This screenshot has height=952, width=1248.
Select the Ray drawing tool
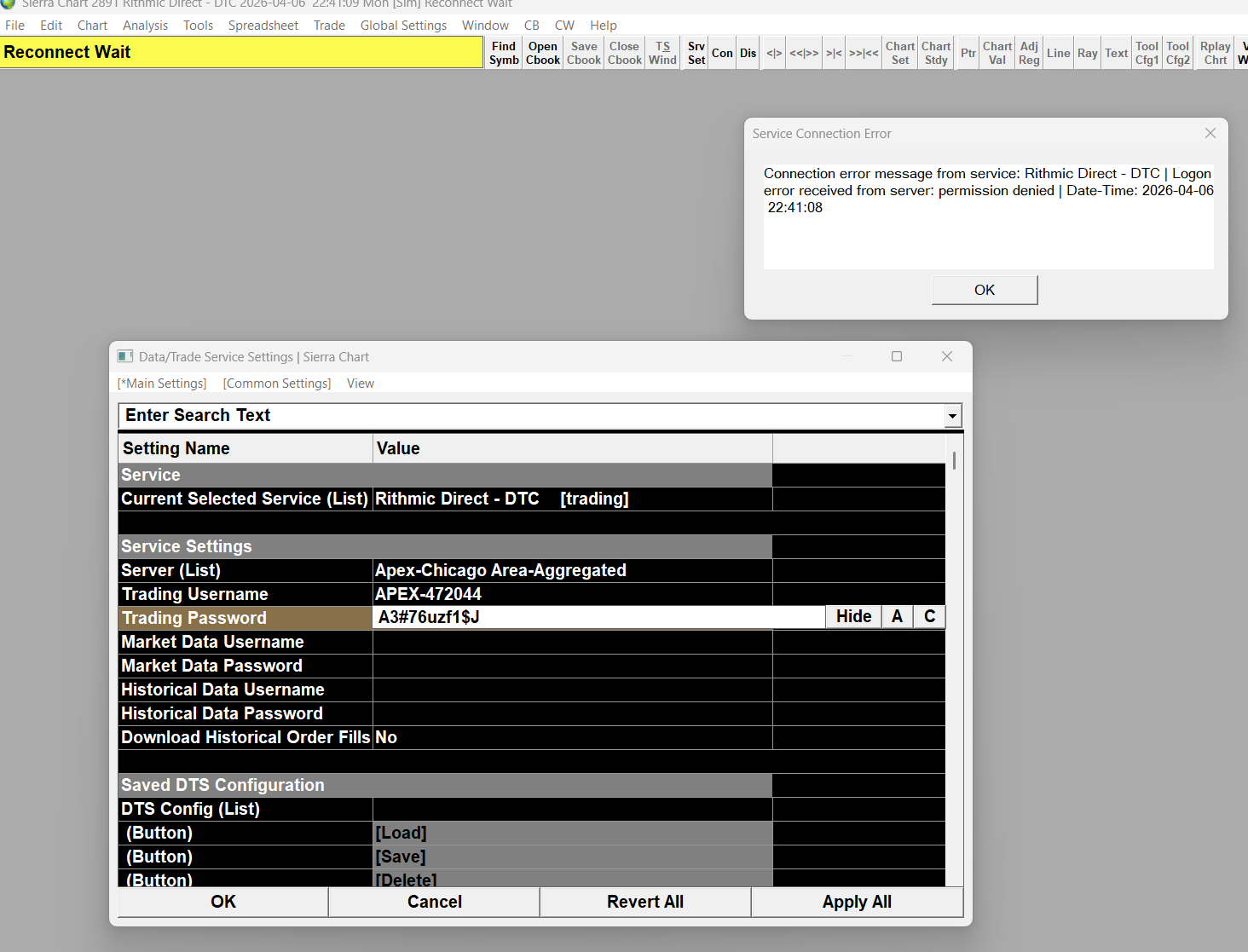pyautogui.click(x=1088, y=53)
